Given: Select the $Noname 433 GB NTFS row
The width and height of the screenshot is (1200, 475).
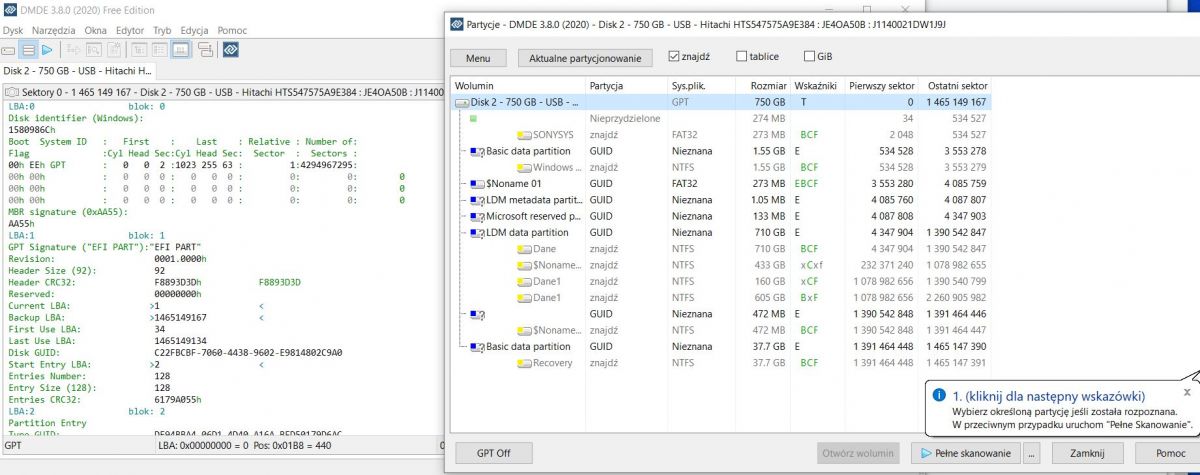Looking at the screenshot, I should (x=722, y=265).
